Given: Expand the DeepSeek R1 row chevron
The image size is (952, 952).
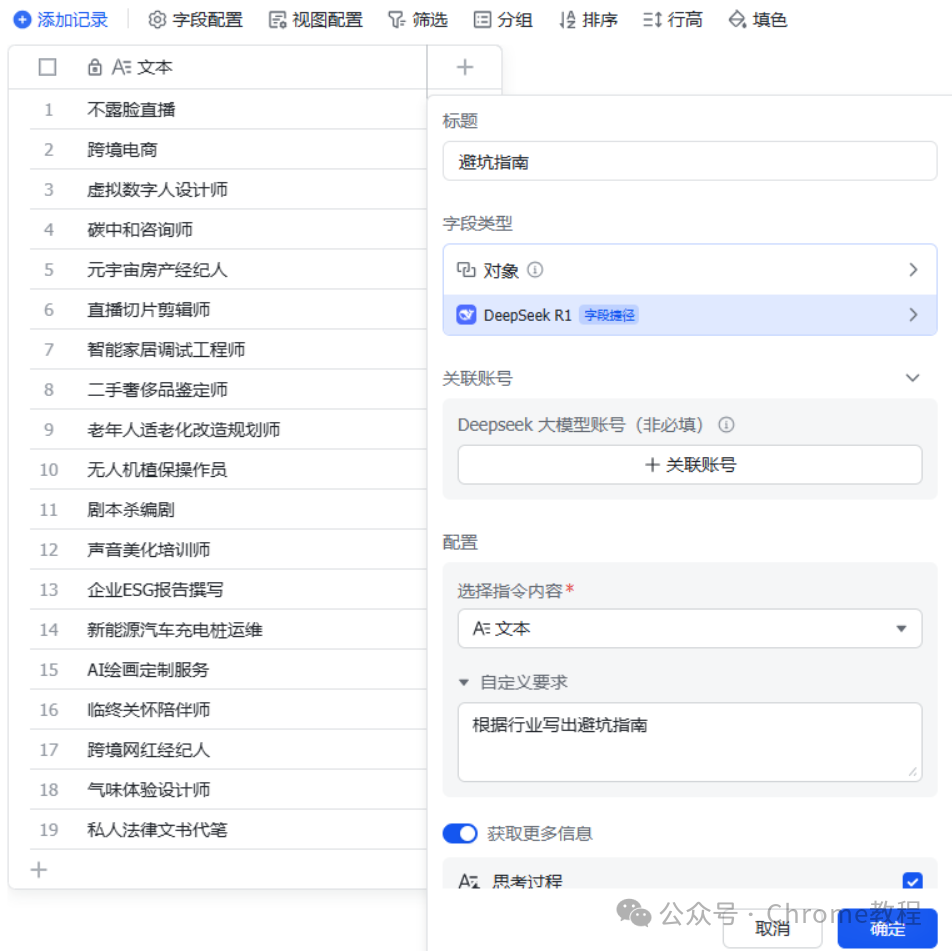Looking at the screenshot, I should click(913, 314).
